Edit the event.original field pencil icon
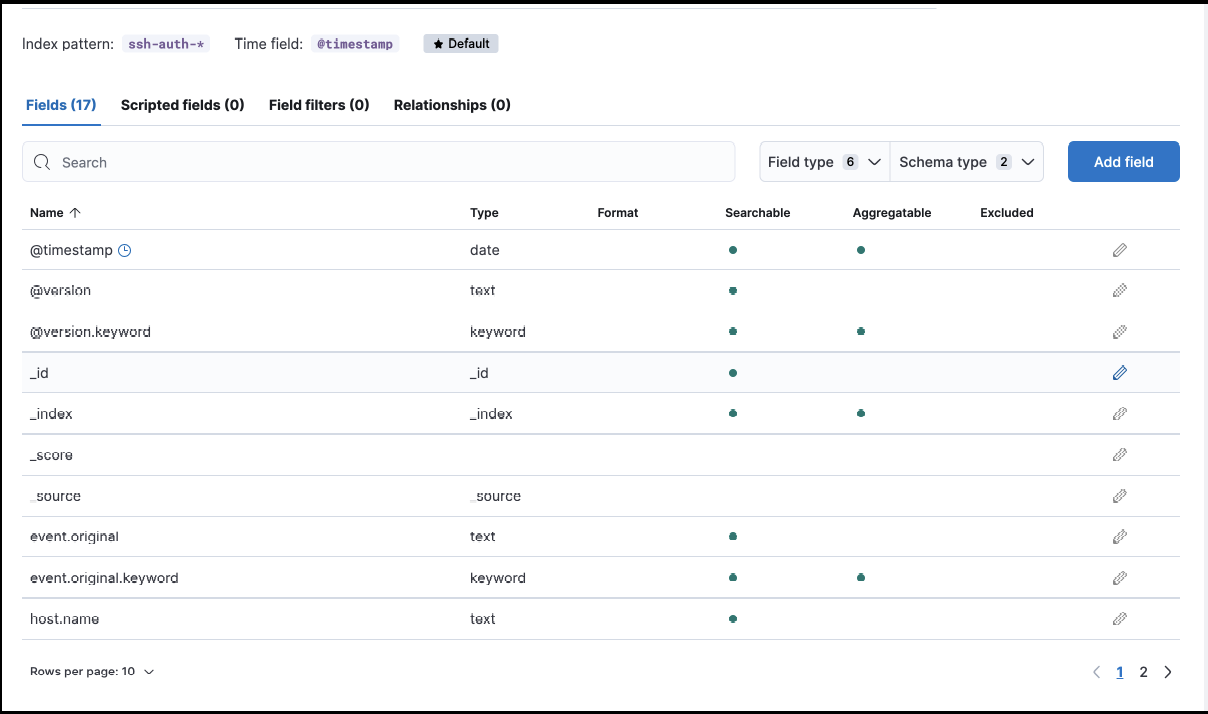The image size is (1208, 714). click(x=1120, y=537)
